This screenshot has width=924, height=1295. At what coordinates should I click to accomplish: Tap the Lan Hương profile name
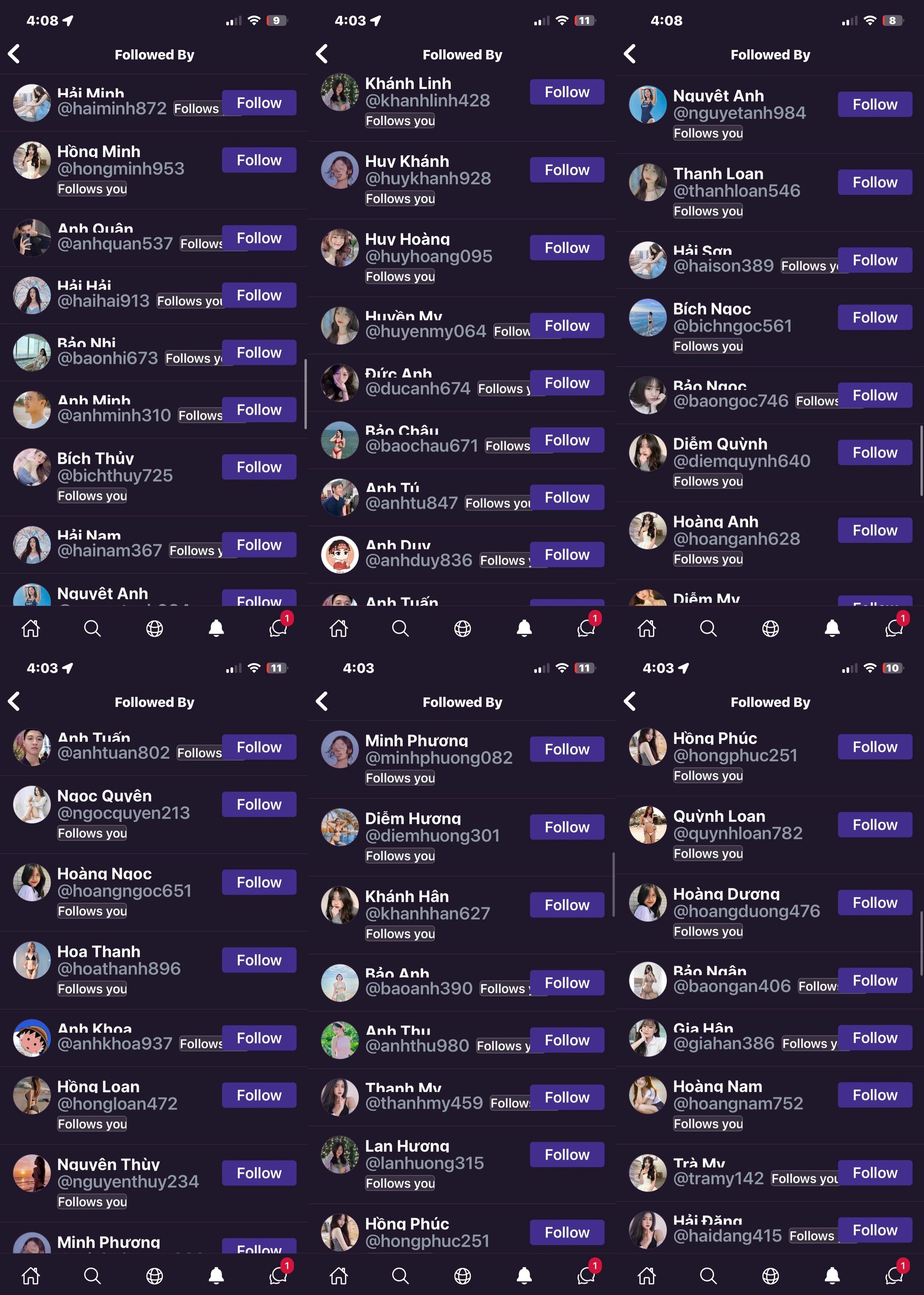pyautogui.click(x=407, y=1146)
